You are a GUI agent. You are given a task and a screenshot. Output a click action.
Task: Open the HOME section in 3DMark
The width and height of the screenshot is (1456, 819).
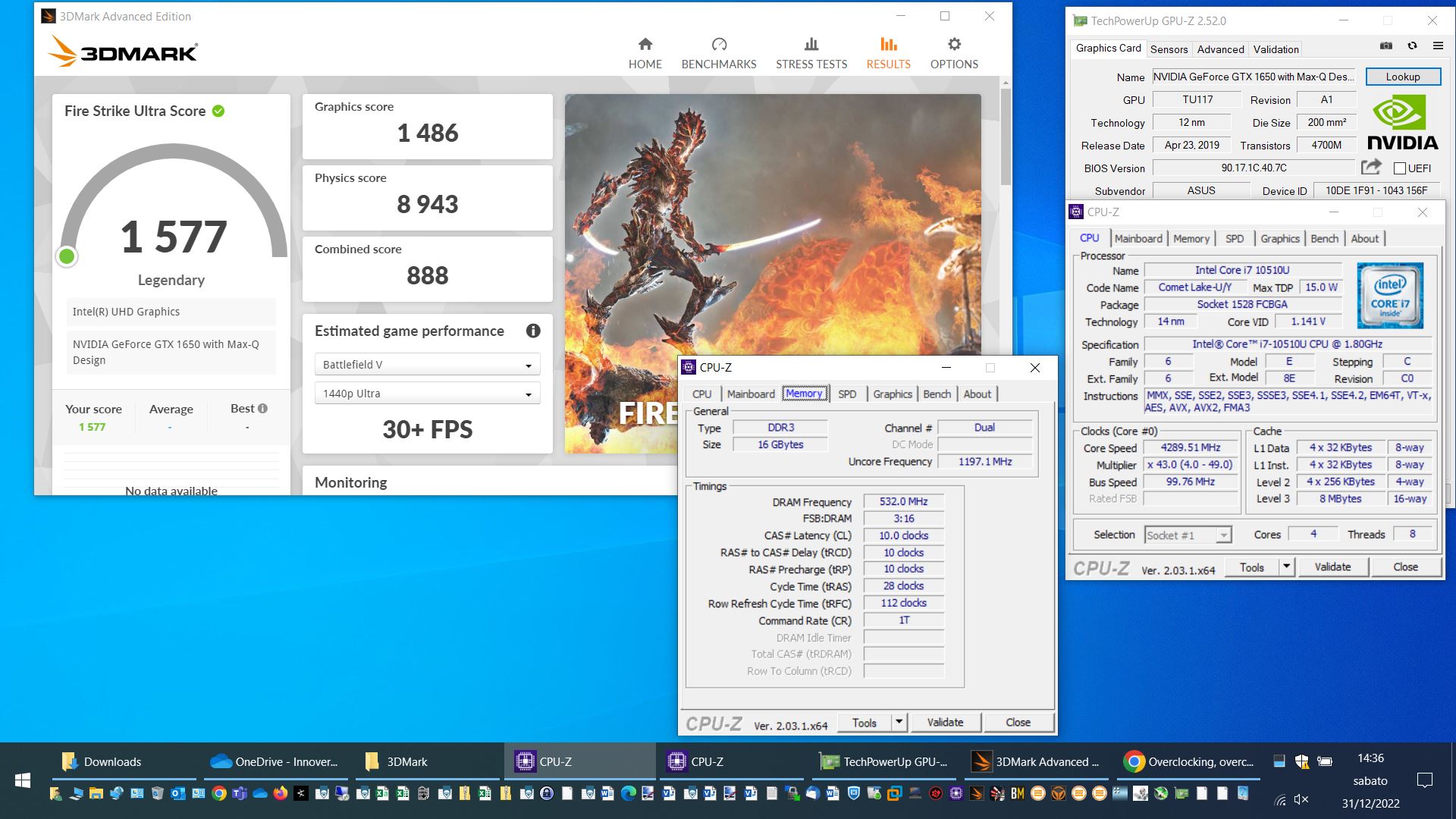(645, 53)
